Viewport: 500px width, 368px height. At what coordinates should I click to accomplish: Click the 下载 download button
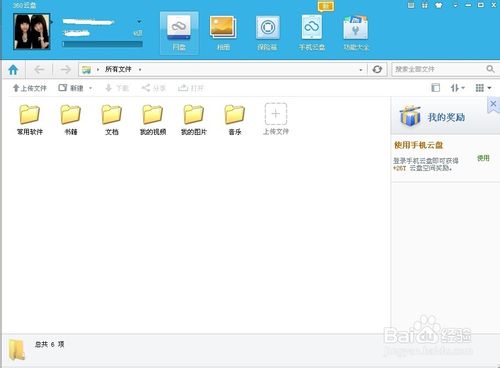coord(117,88)
